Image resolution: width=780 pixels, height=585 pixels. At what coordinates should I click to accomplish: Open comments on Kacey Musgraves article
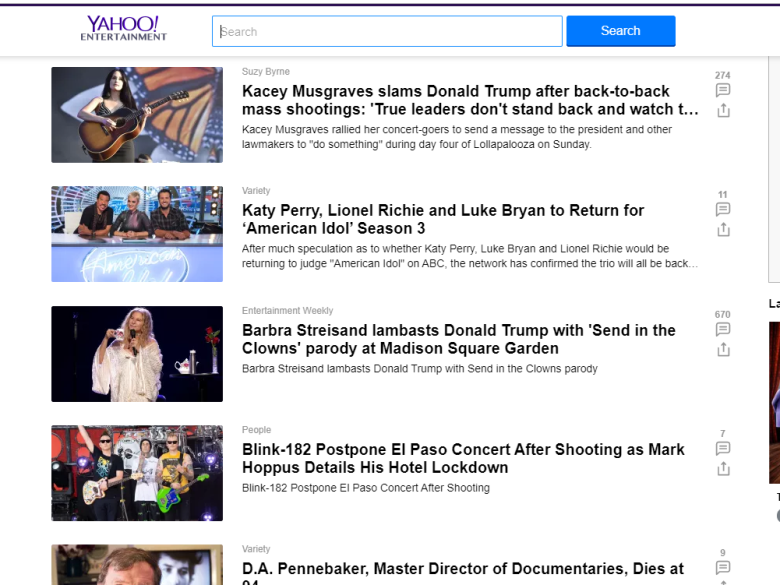723,90
